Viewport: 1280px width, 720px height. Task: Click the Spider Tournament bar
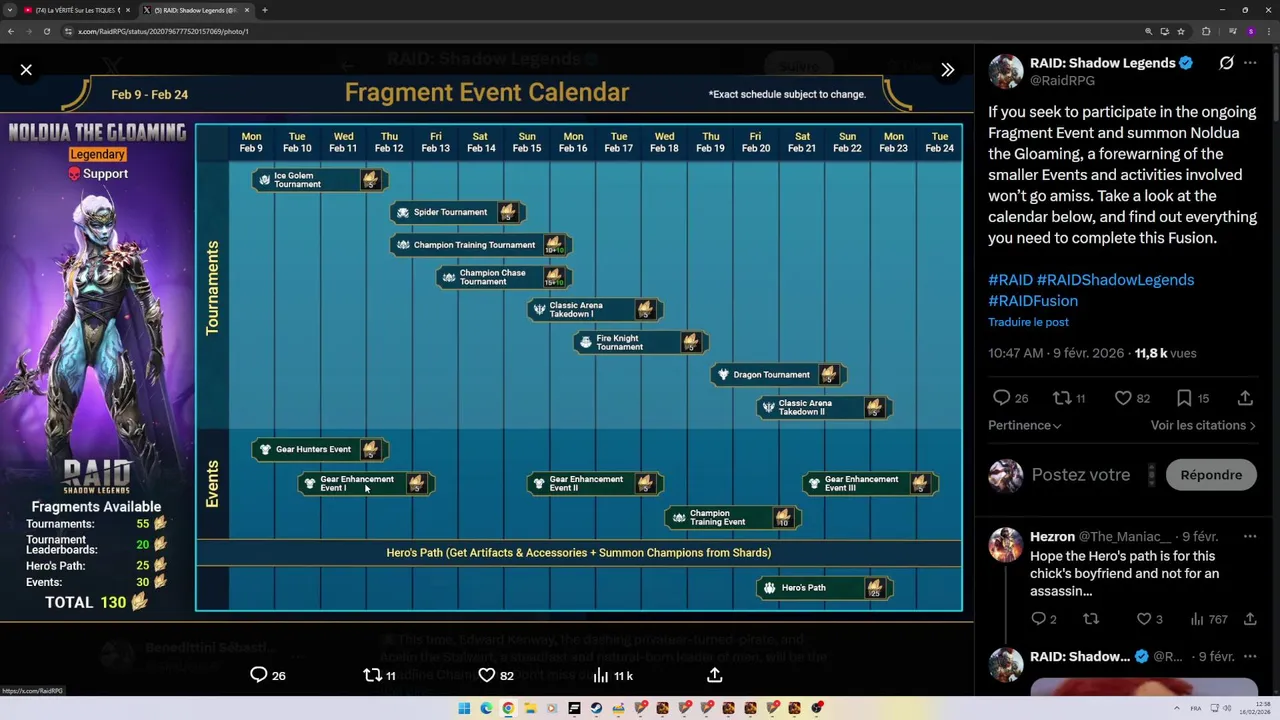point(458,212)
